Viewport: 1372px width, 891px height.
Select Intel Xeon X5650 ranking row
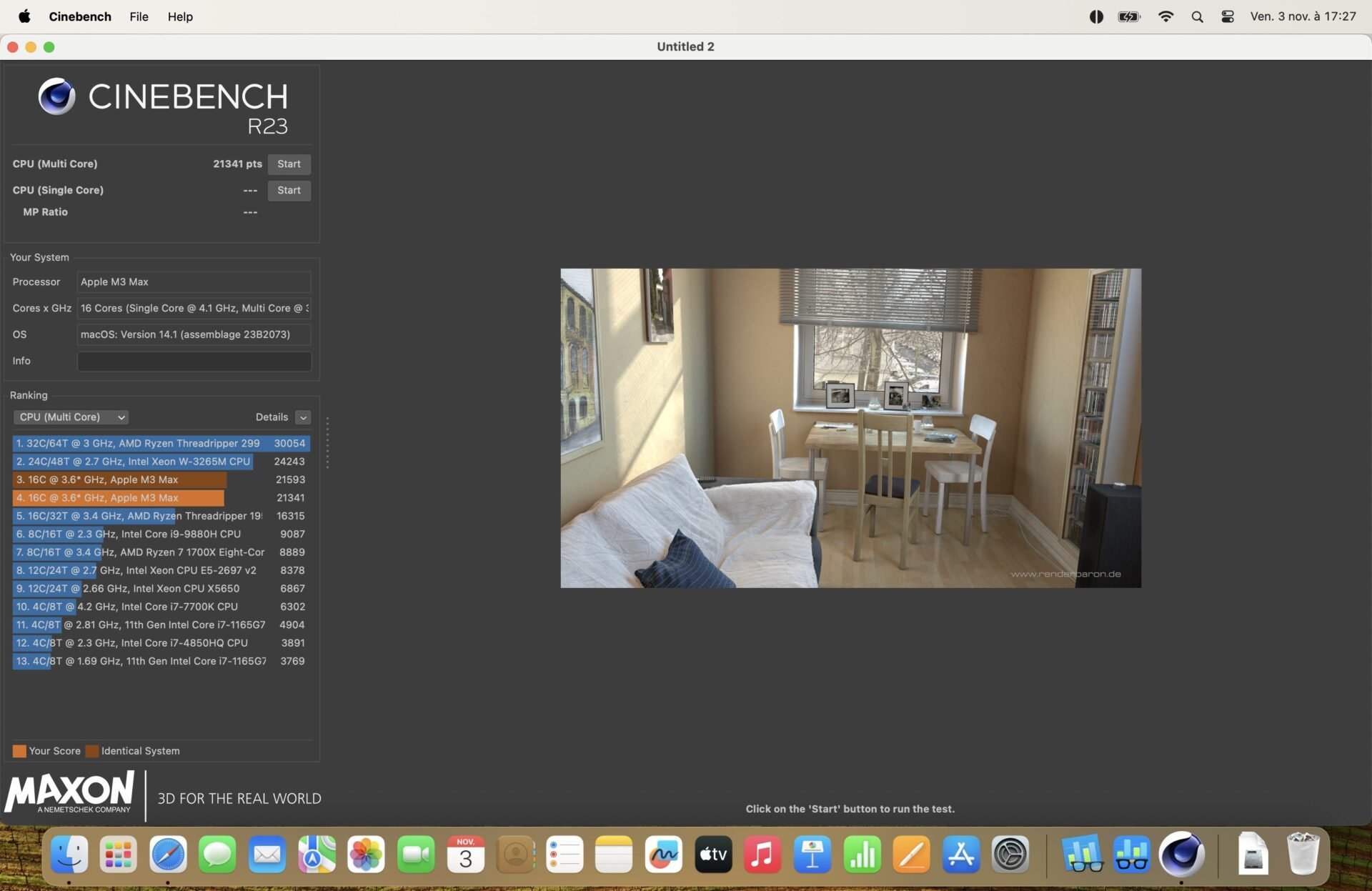point(161,589)
